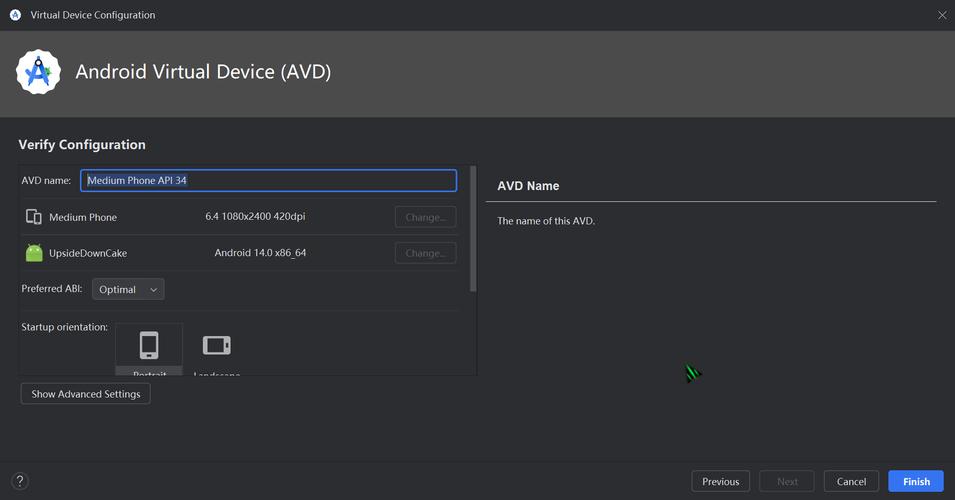This screenshot has height=500, width=955.
Task: Click the Android Studio icon in title bar
Action: (15, 15)
